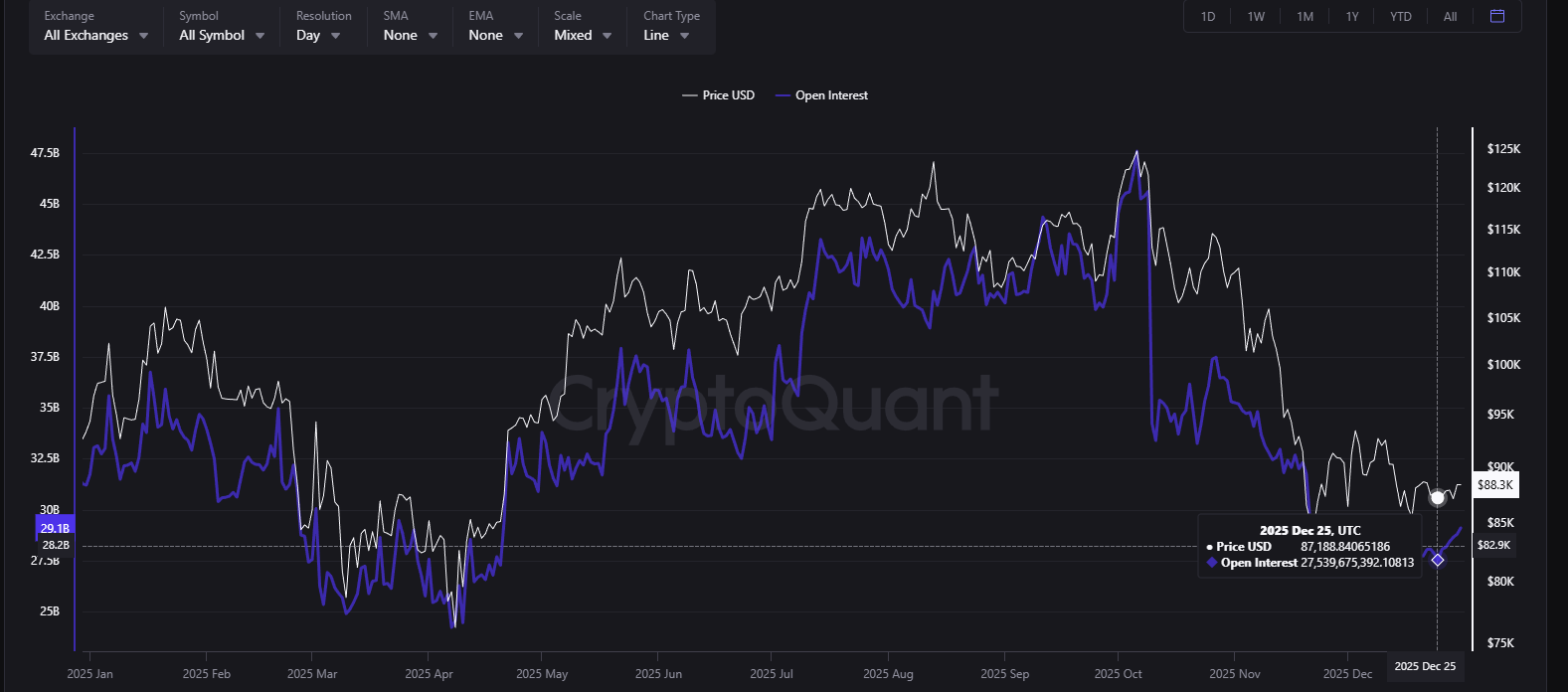The width and height of the screenshot is (1568, 692).
Task: Open the Exchange dropdown showing All Exchanges
Action: click(x=96, y=35)
